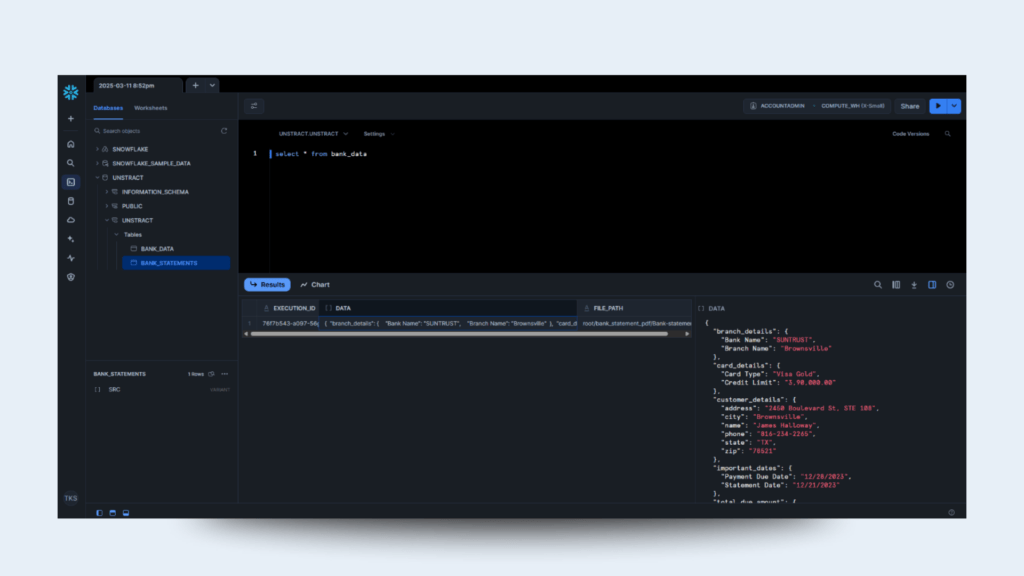Toggle bottom results panel visibility
1024x576 pixels.
coord(113,513)
